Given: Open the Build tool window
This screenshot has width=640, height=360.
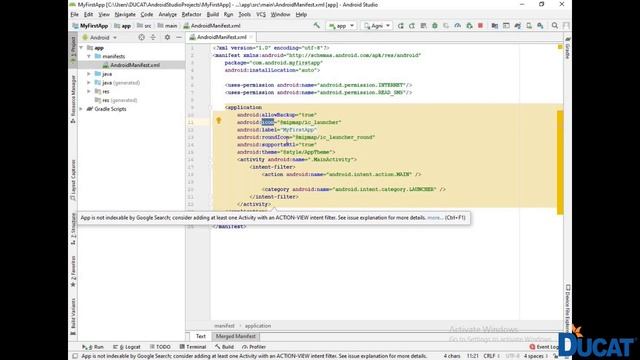Looking at the screenshot, I should (224, 347).
